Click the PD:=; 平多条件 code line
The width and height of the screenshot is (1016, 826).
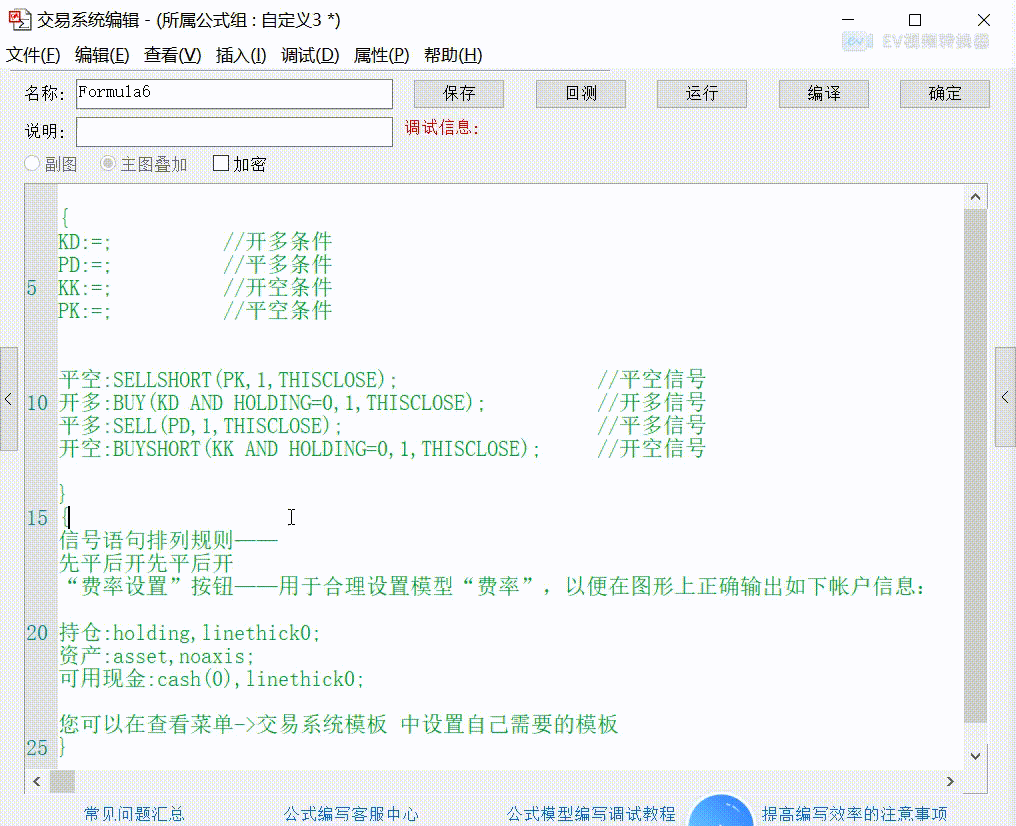[195, 265]
